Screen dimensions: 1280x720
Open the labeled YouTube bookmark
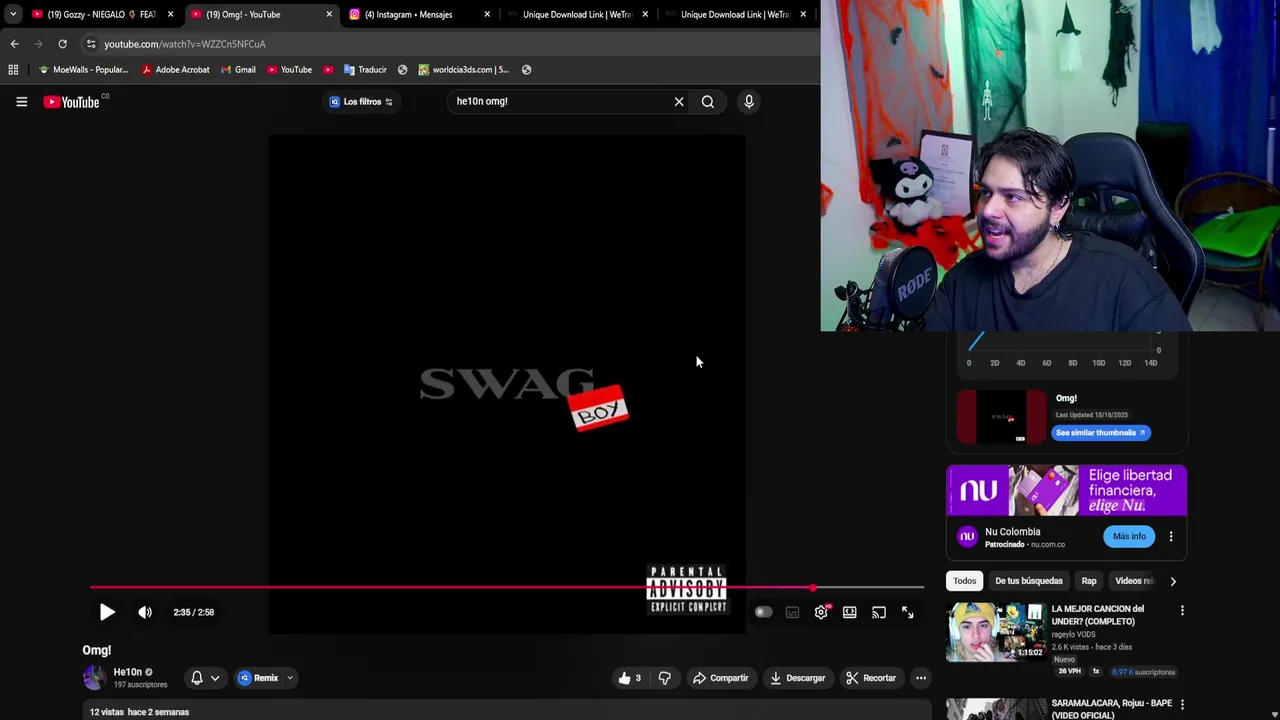[290, 70]
